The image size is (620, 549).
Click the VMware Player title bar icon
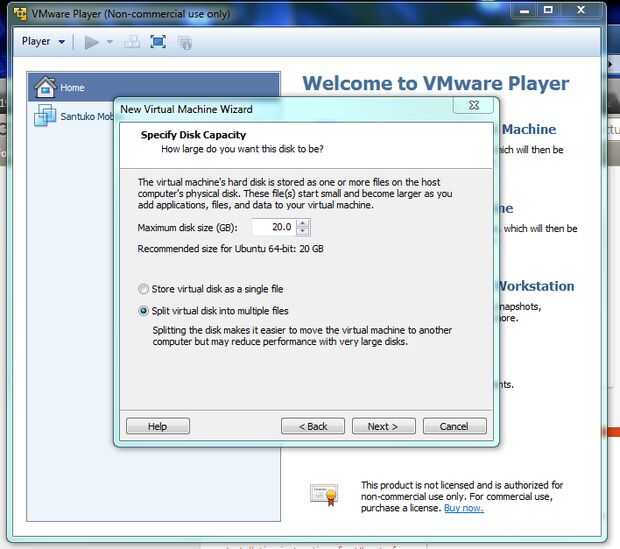point(20,14)
